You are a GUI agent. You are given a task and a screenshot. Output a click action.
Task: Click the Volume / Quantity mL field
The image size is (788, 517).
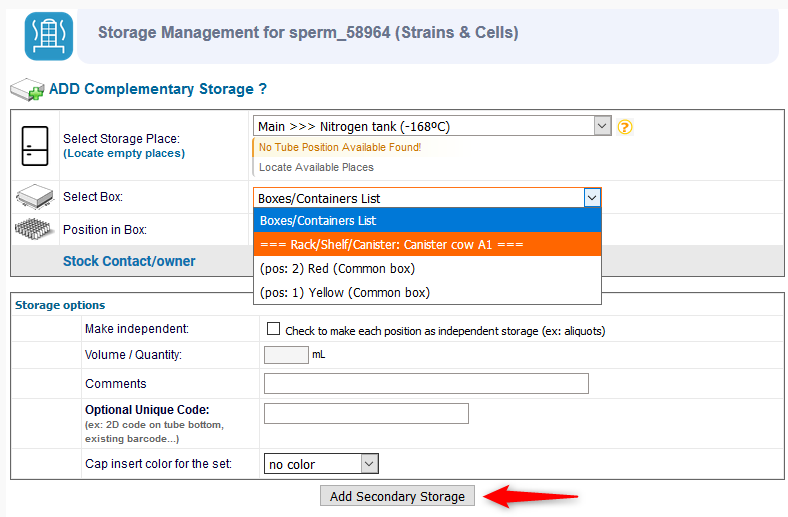286,355
